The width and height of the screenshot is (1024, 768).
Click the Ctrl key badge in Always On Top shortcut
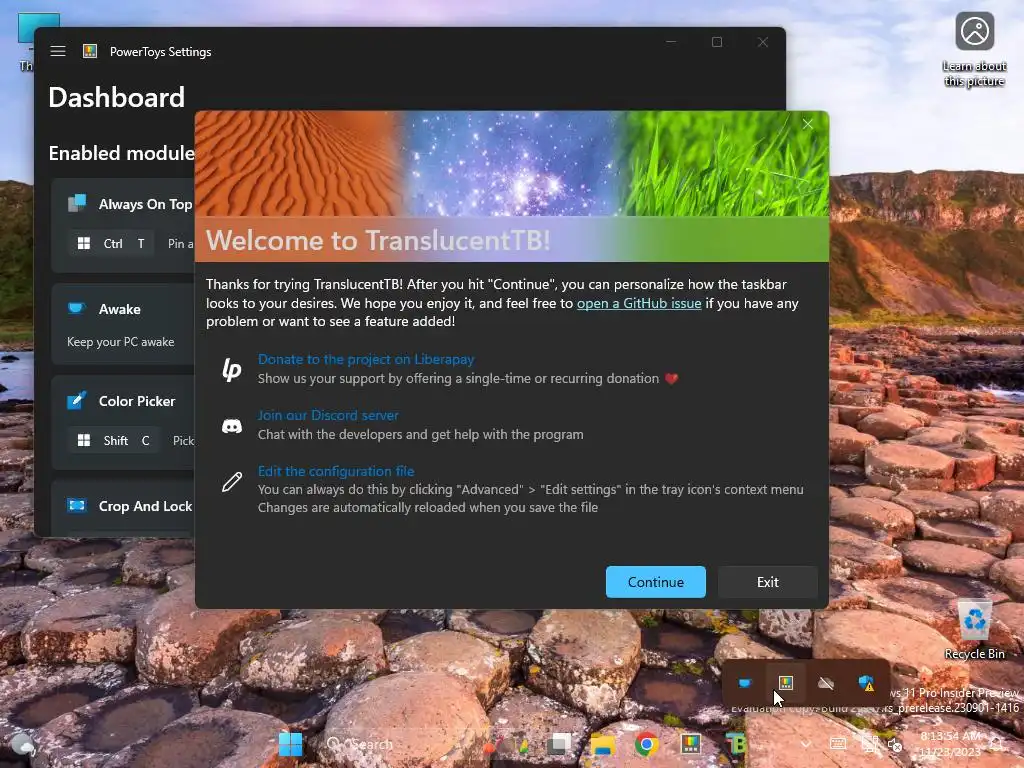coord(113,244)
